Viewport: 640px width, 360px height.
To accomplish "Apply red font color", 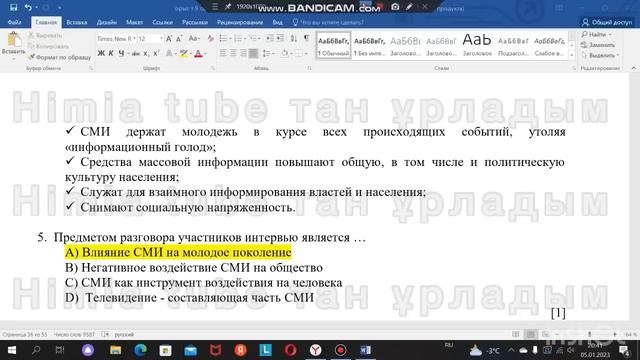I will [x=198, y=53].
